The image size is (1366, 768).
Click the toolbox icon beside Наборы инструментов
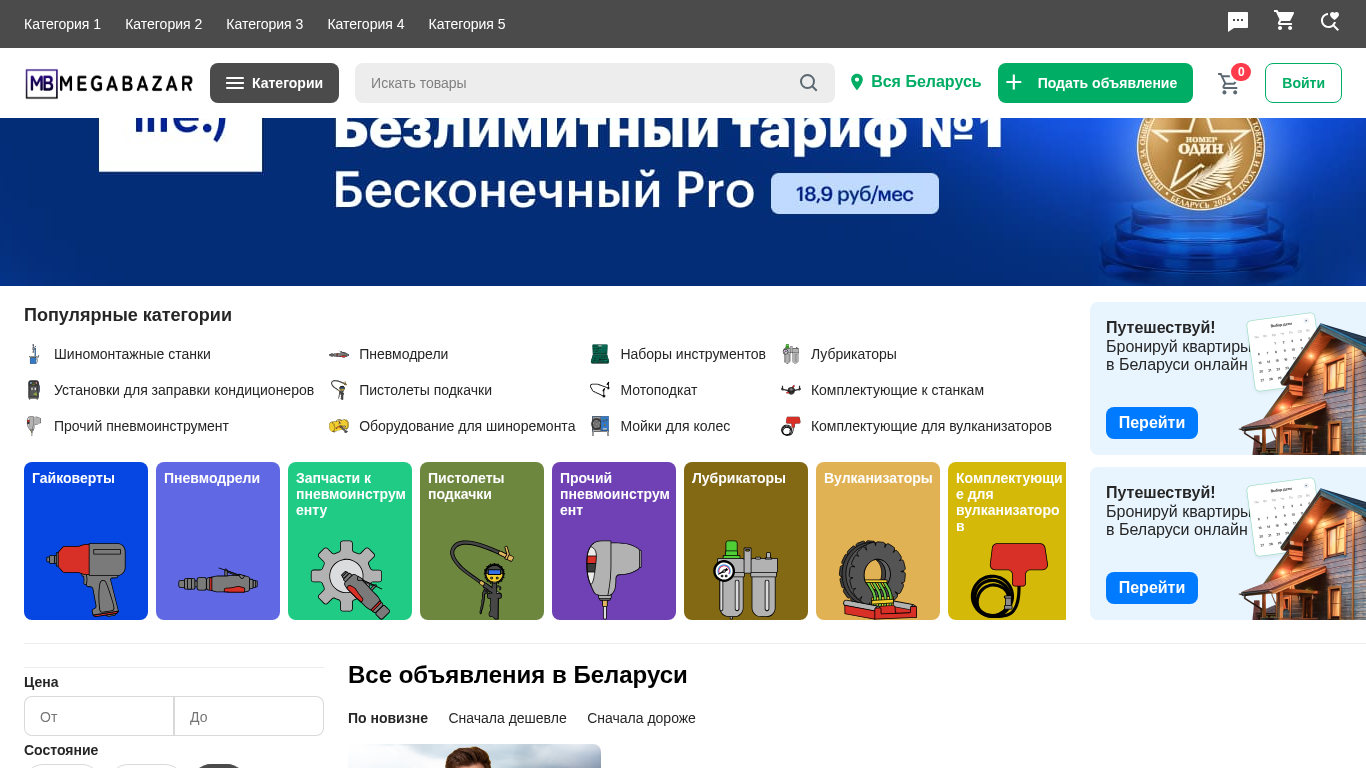pyautogui.click(x=600, y=354)
